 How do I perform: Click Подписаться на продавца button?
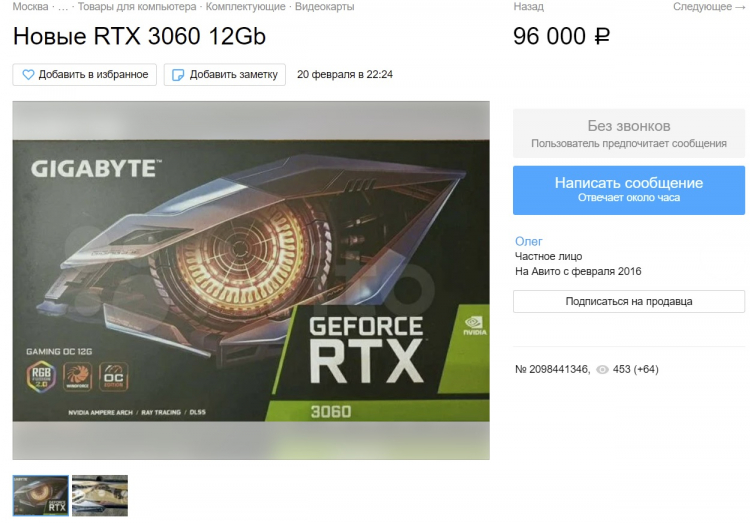pos(629,301)
